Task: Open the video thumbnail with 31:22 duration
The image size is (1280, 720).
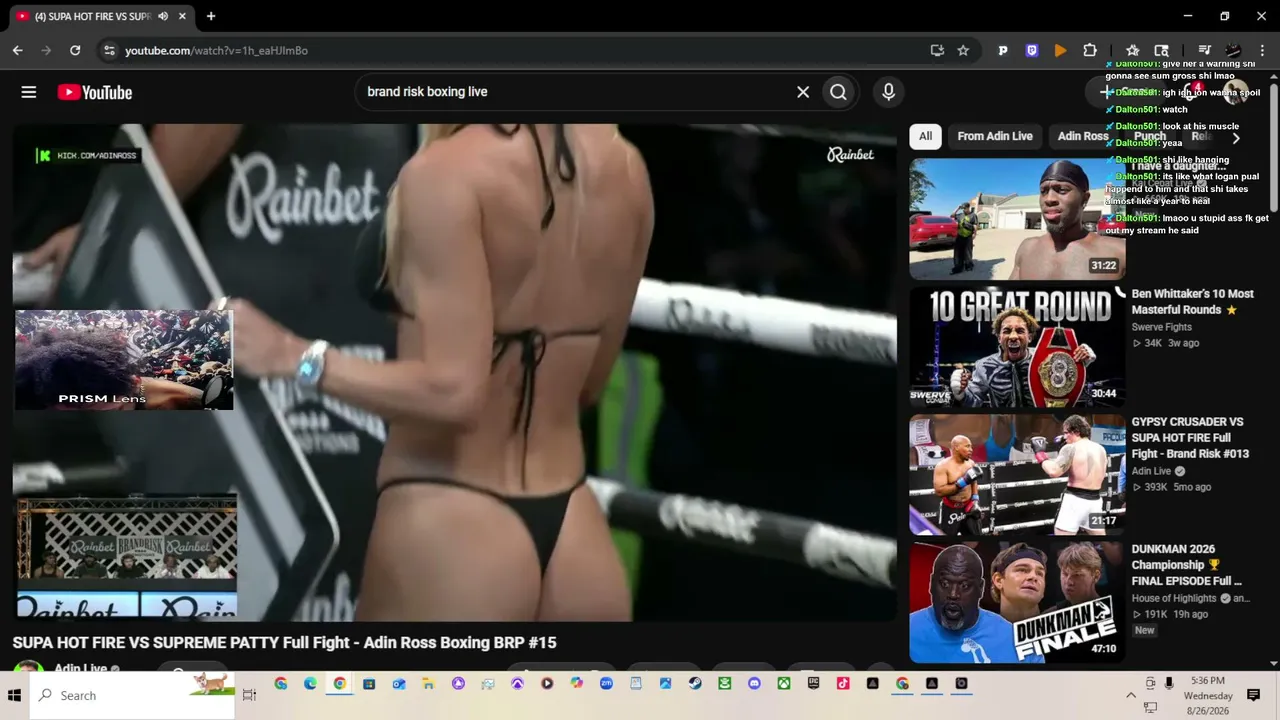Action: click(x=1017, y=219)
